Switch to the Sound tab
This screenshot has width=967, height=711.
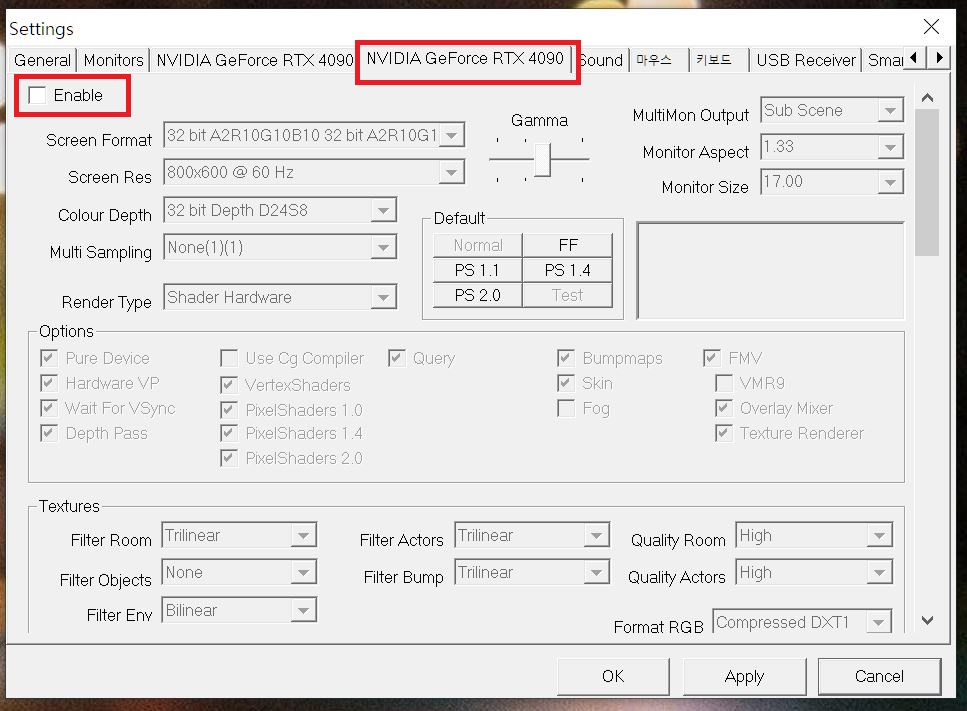[602, 60]
